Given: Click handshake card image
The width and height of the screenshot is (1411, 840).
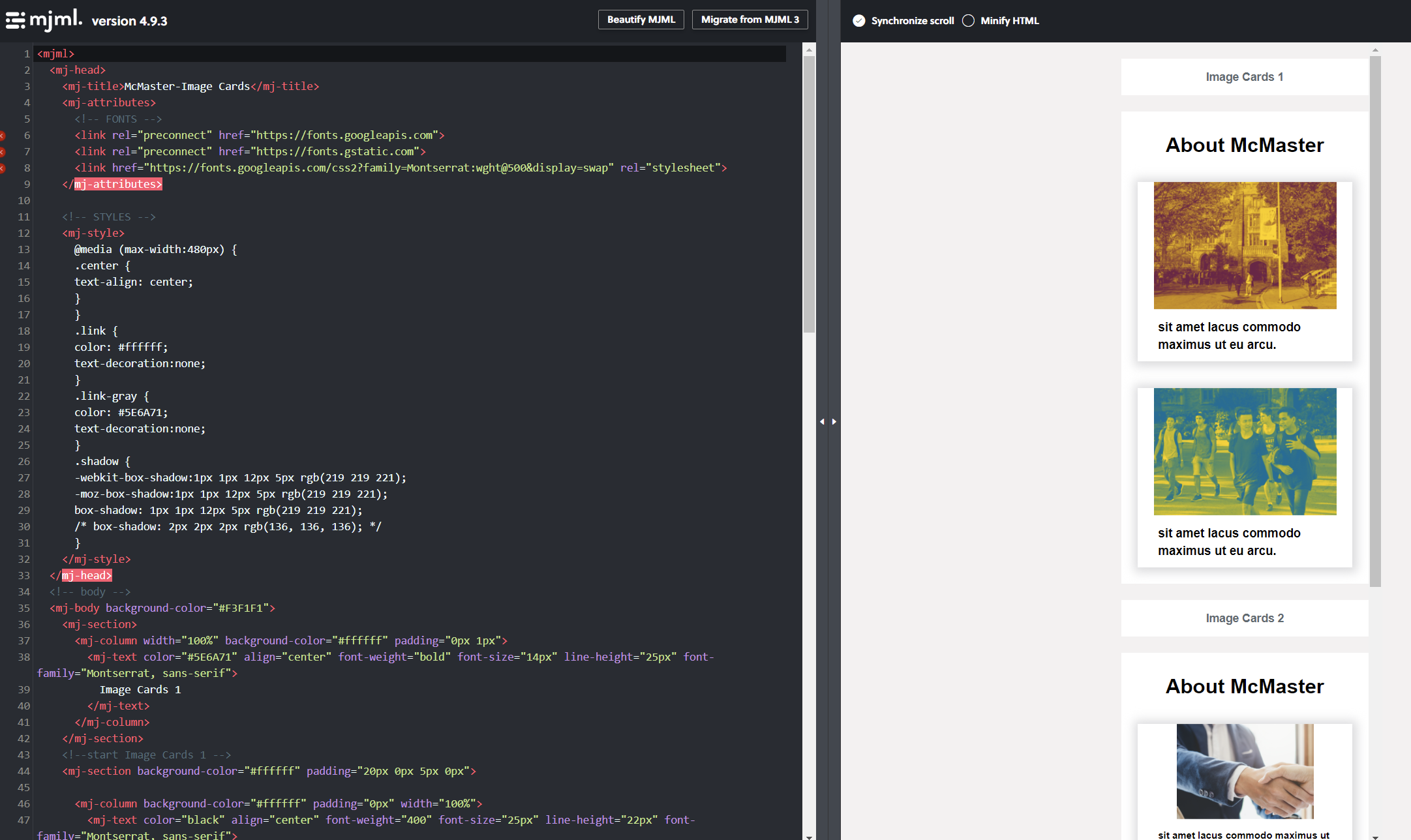Looking at the screenshot, I should tap(1245, 771).
